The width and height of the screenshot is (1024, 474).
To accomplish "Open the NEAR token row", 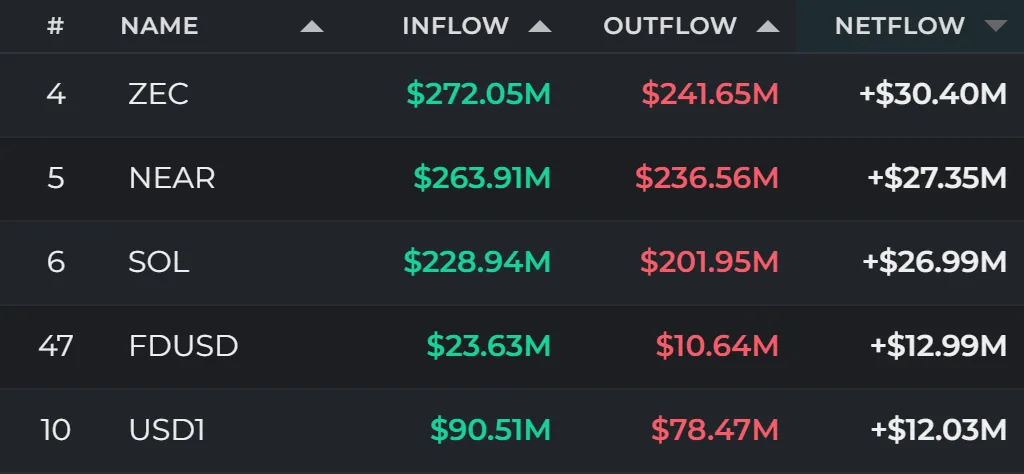I will pos(512,178).
